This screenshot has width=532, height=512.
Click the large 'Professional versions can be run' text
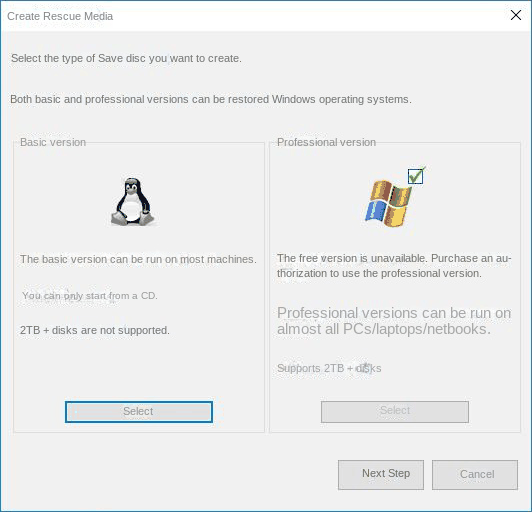click(394, 321)
